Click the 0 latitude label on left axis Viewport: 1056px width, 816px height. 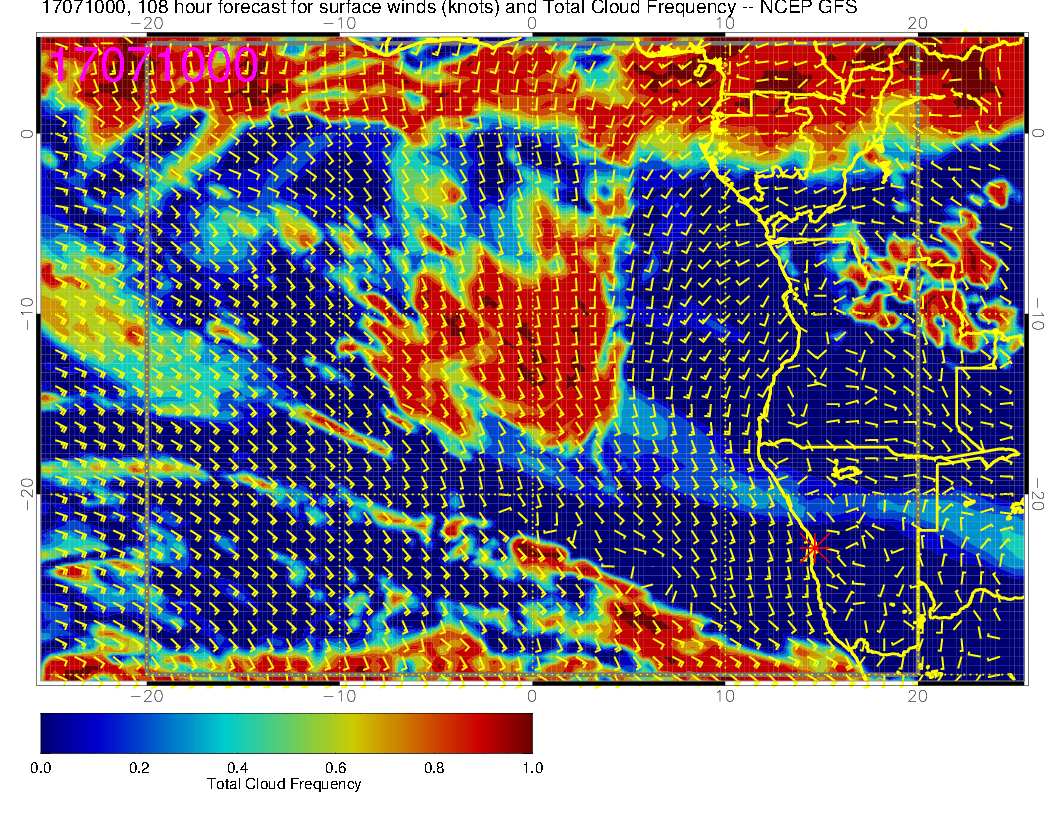(x=25, y=133)
